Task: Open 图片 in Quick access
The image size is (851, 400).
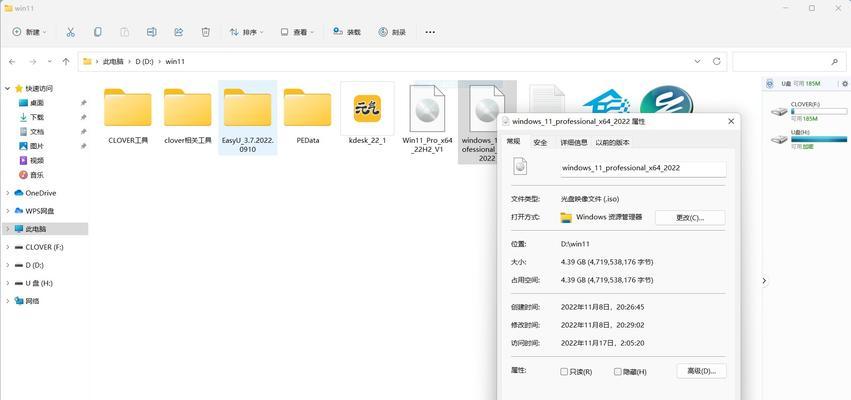Action: 37,146
